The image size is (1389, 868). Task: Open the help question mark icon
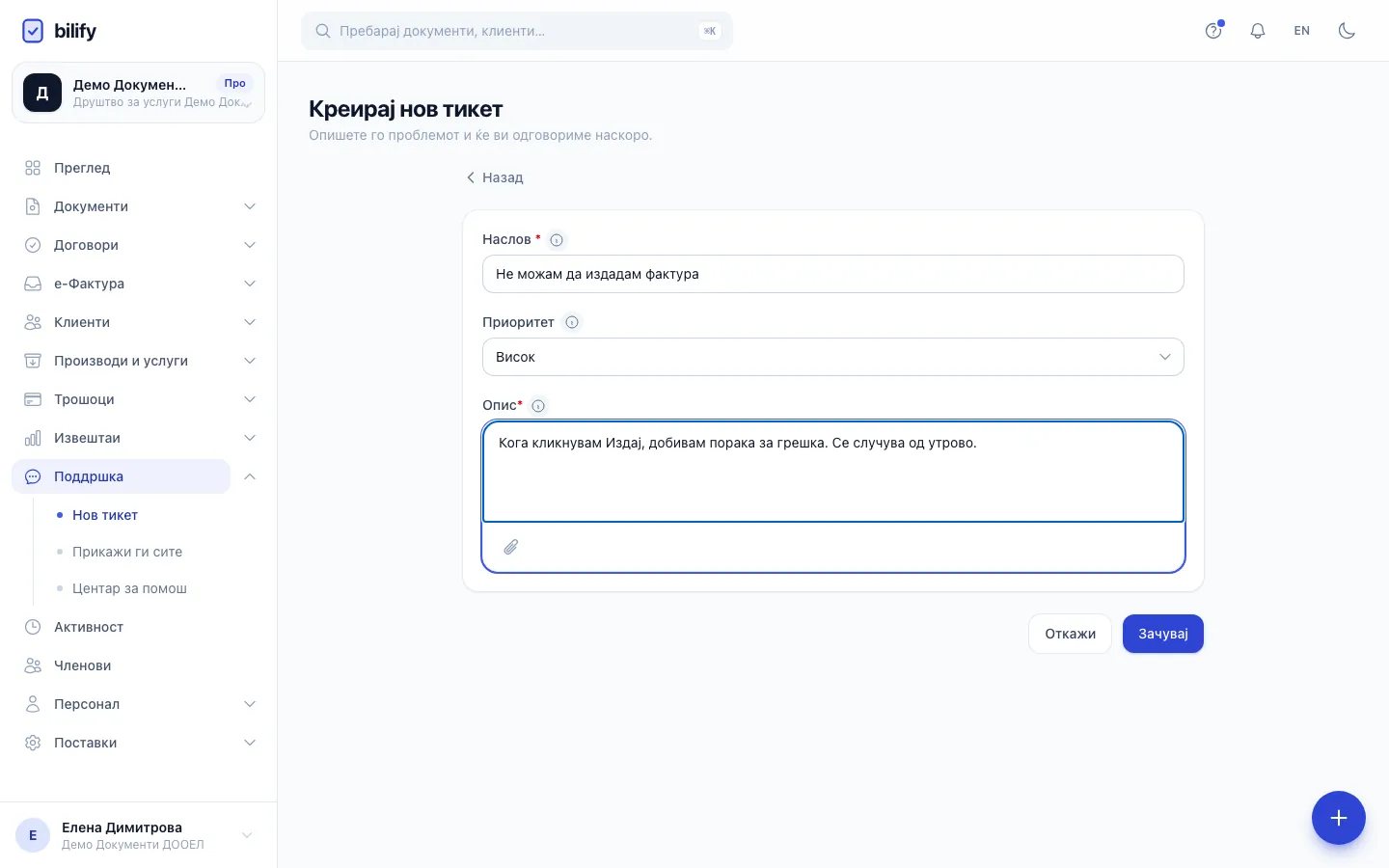[1213, 31]
